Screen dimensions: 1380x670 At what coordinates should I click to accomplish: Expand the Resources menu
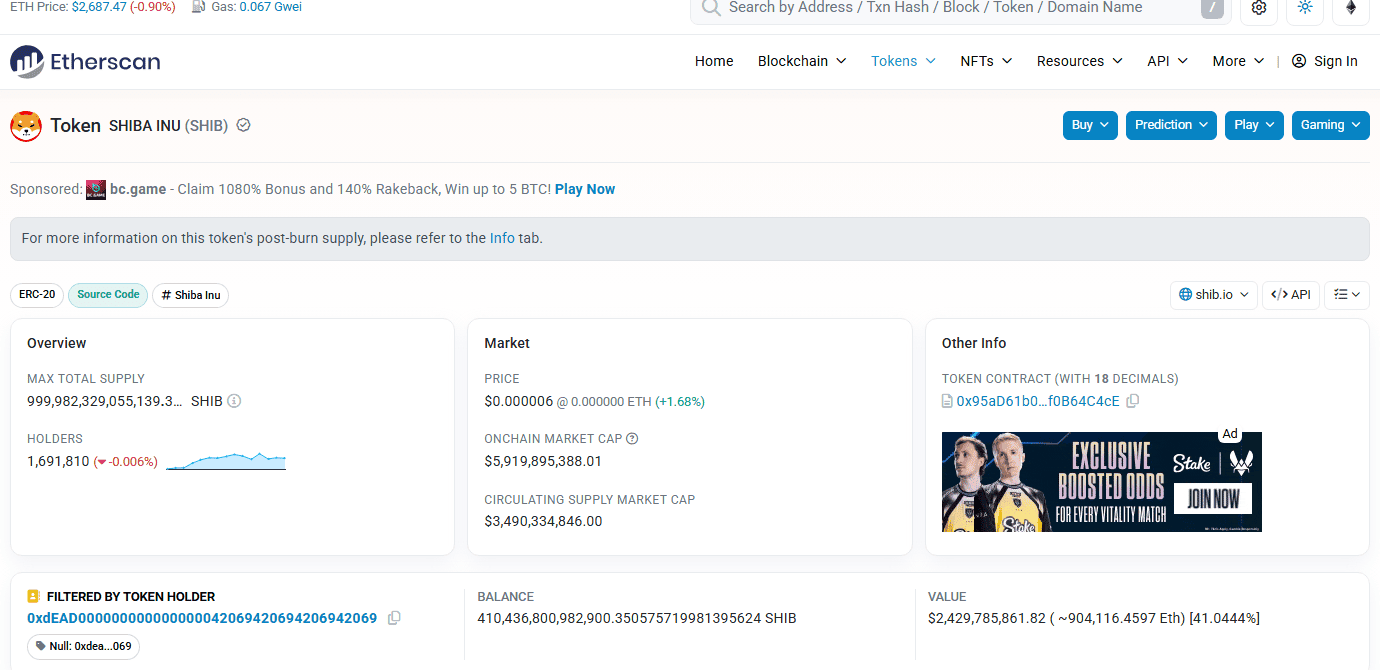[1079, 61]
